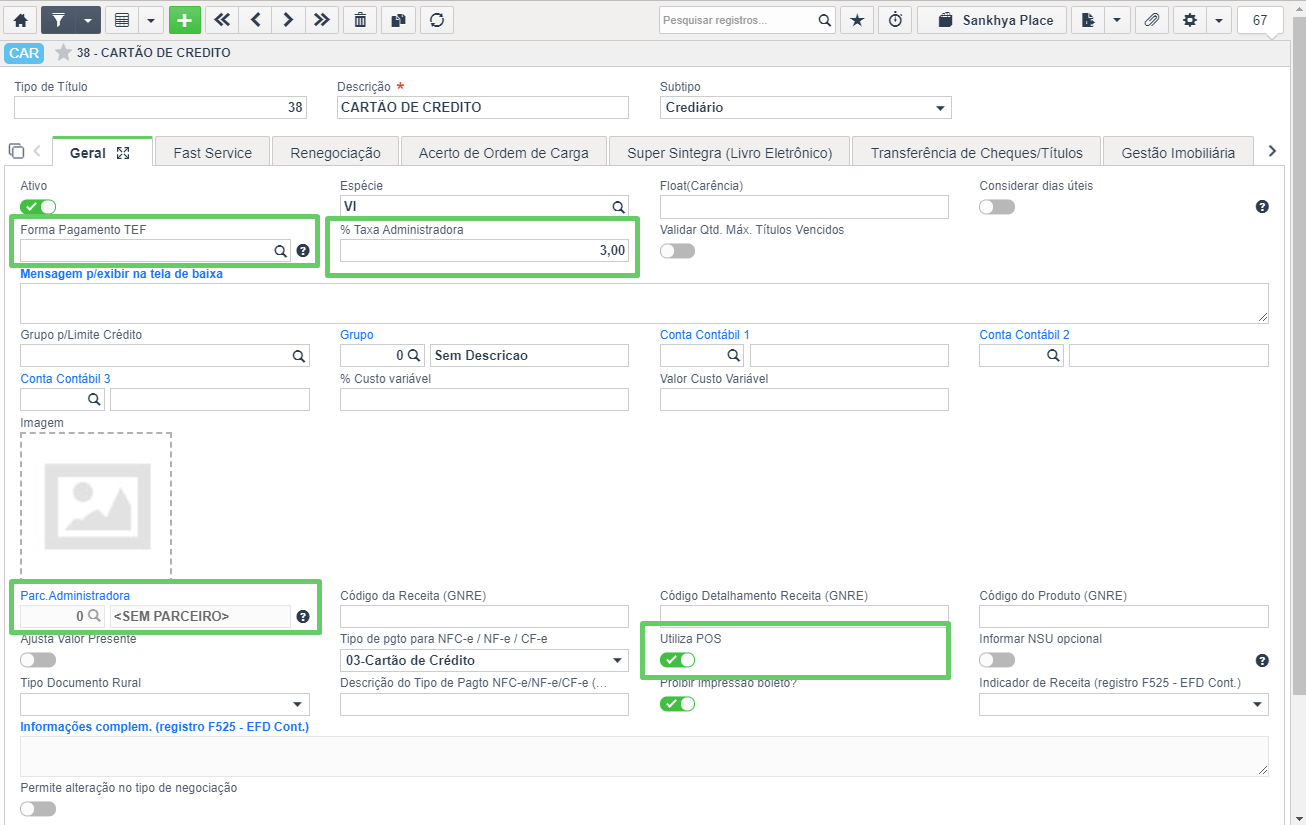Go to the home screen icon
Viewport: 1306px width, 825px height.
(20, 20)
